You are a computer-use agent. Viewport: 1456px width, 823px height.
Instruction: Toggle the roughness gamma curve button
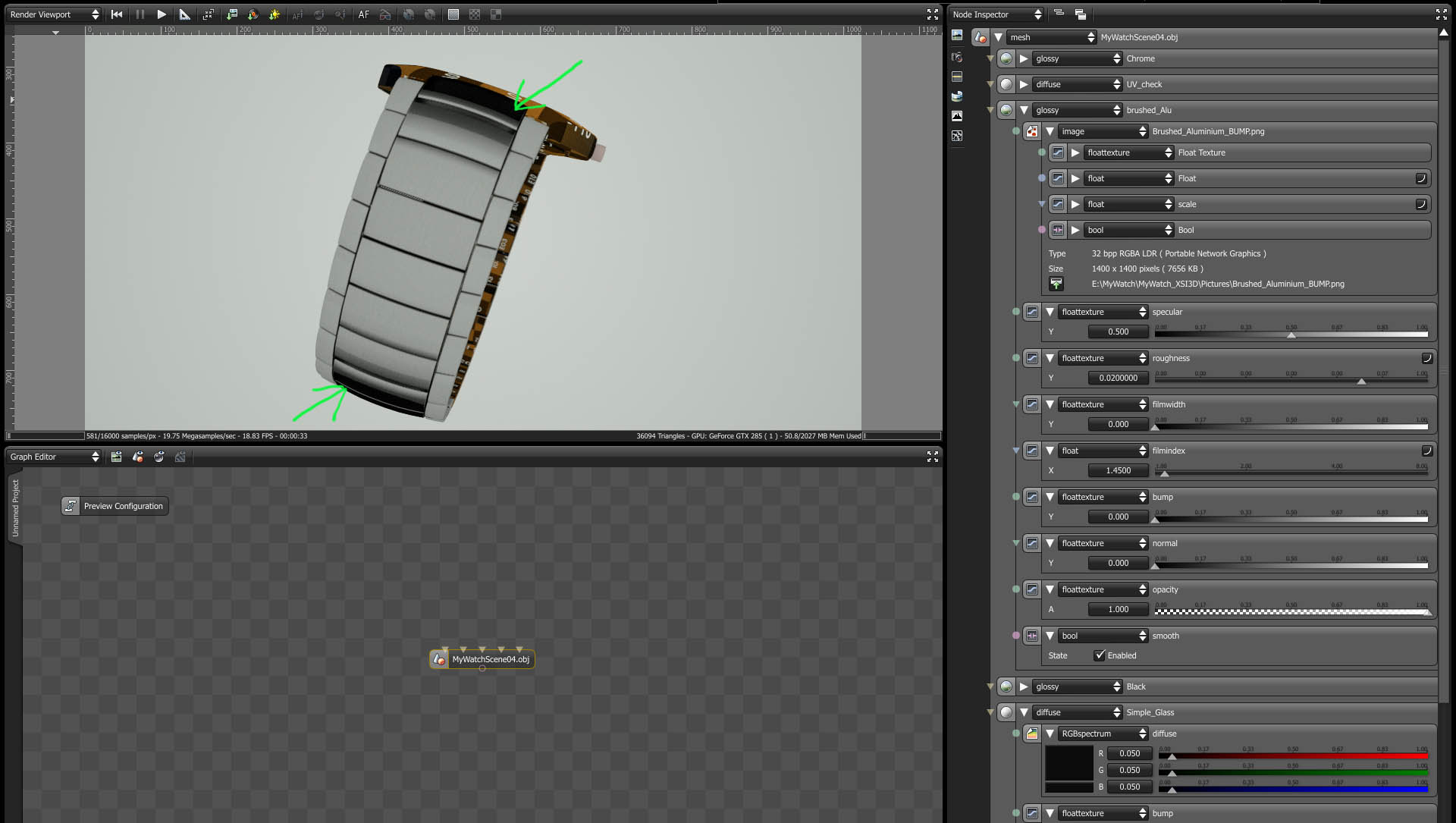pyautogui.click(x=1426, y=358)
